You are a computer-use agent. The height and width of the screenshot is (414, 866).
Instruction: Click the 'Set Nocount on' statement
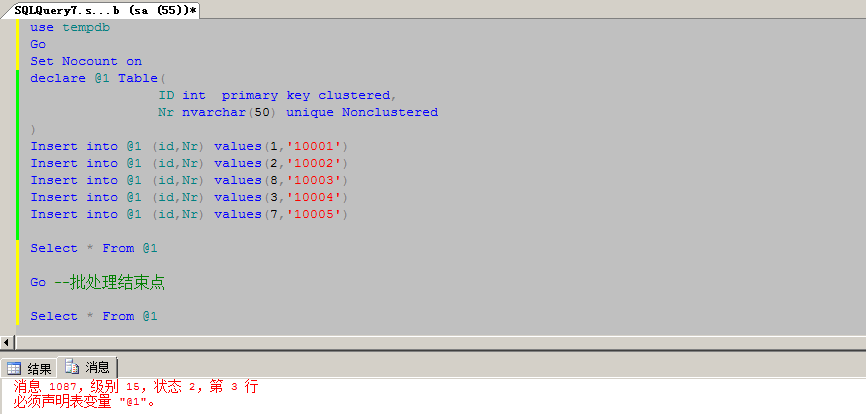coord(86,61)
